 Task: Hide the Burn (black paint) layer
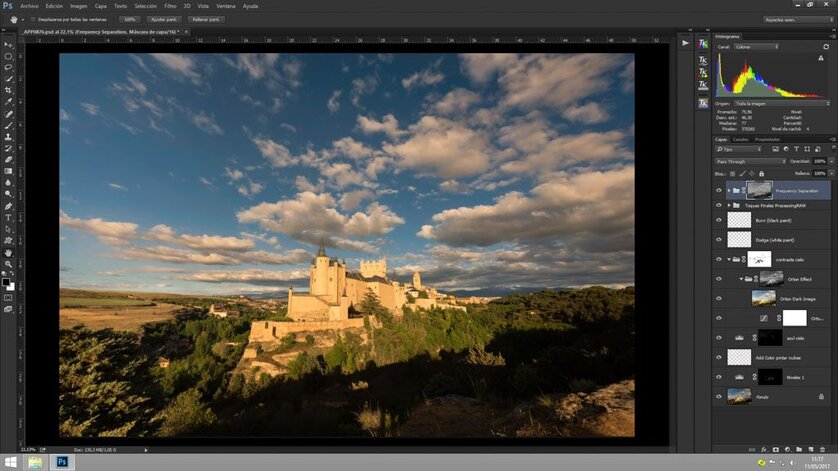pyautogui.click(x=718, y=220)
